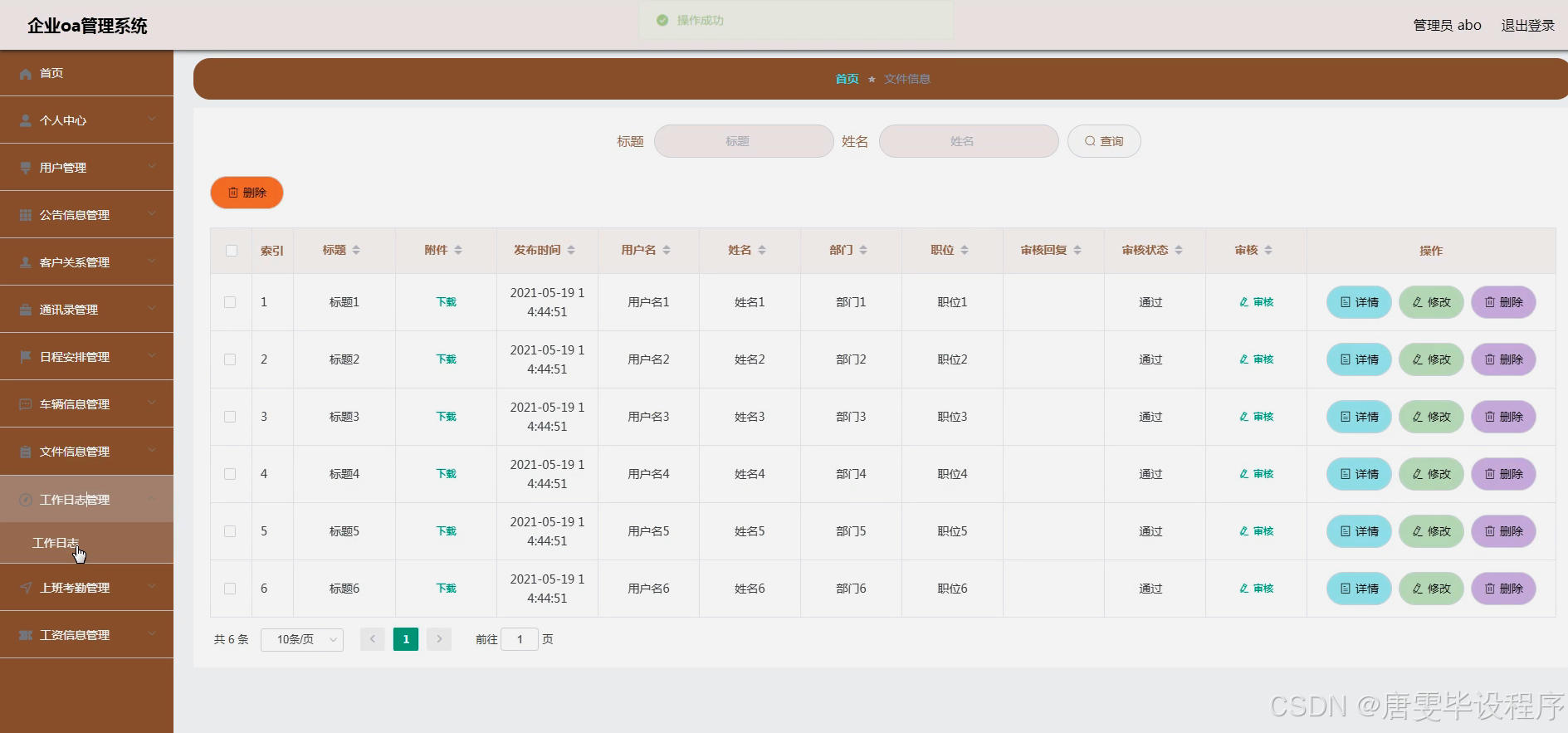The width and height of the screenshot is (1568, 733).
Task: Click 退出登录 to log out
Action: (1527, 26)
